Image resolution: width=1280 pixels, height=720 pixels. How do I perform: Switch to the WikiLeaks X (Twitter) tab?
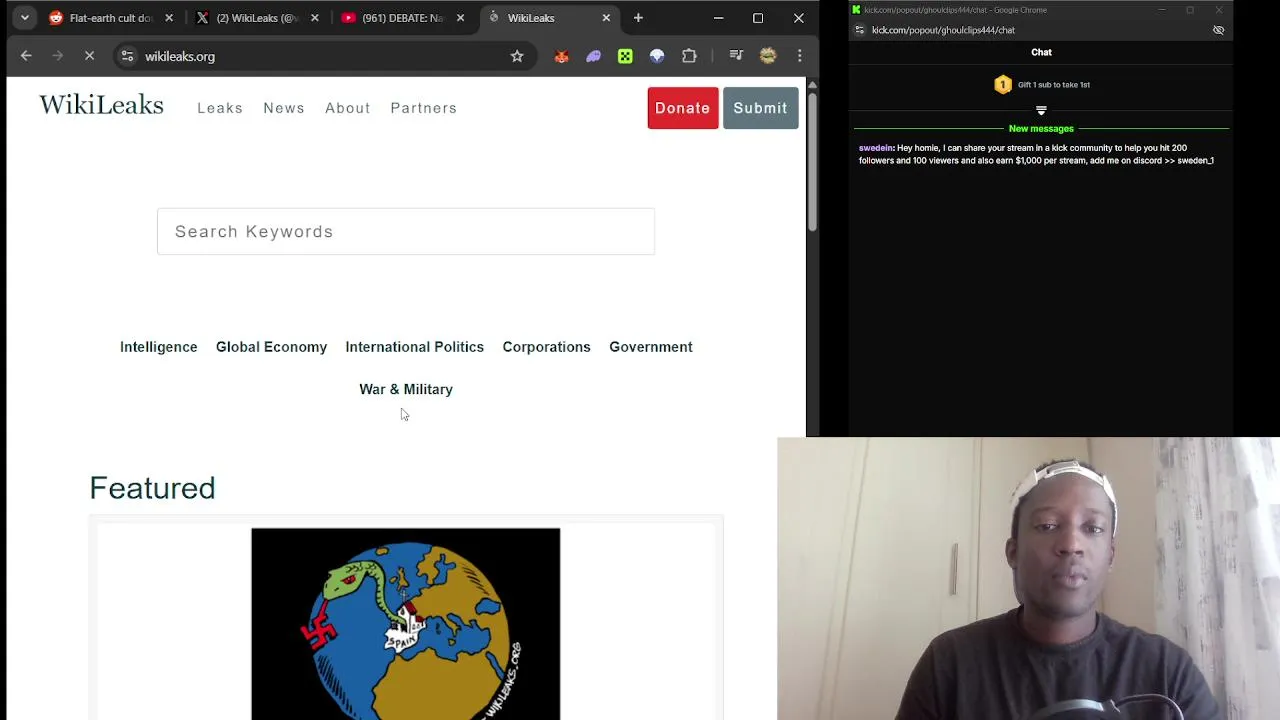(x=256, y=18)
